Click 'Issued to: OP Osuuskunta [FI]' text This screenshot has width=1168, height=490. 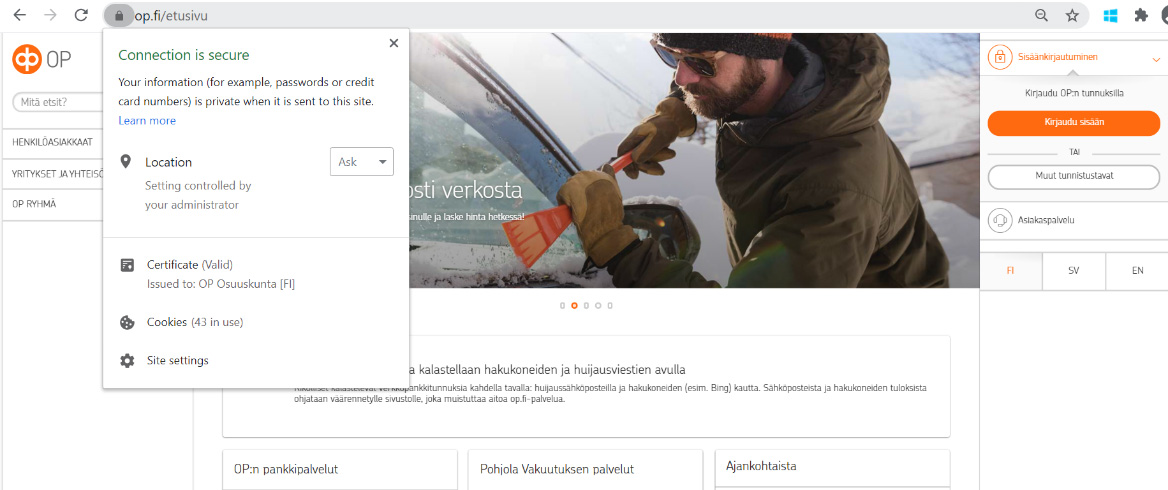[x=221, y=284]
